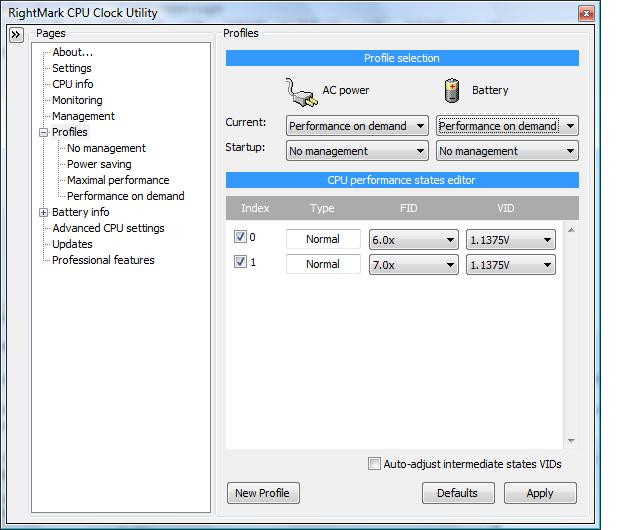Open the Settings page
Image resolution: width=640 pixels, height=530 pixels.
coord(72,68)
